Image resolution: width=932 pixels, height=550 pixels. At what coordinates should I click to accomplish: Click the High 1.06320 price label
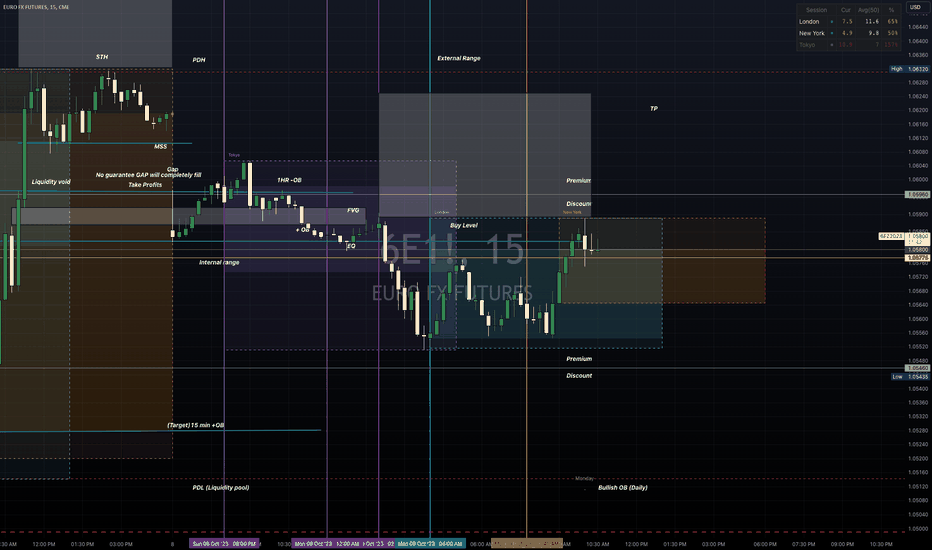pyautogui.click(x=909, y=69)
